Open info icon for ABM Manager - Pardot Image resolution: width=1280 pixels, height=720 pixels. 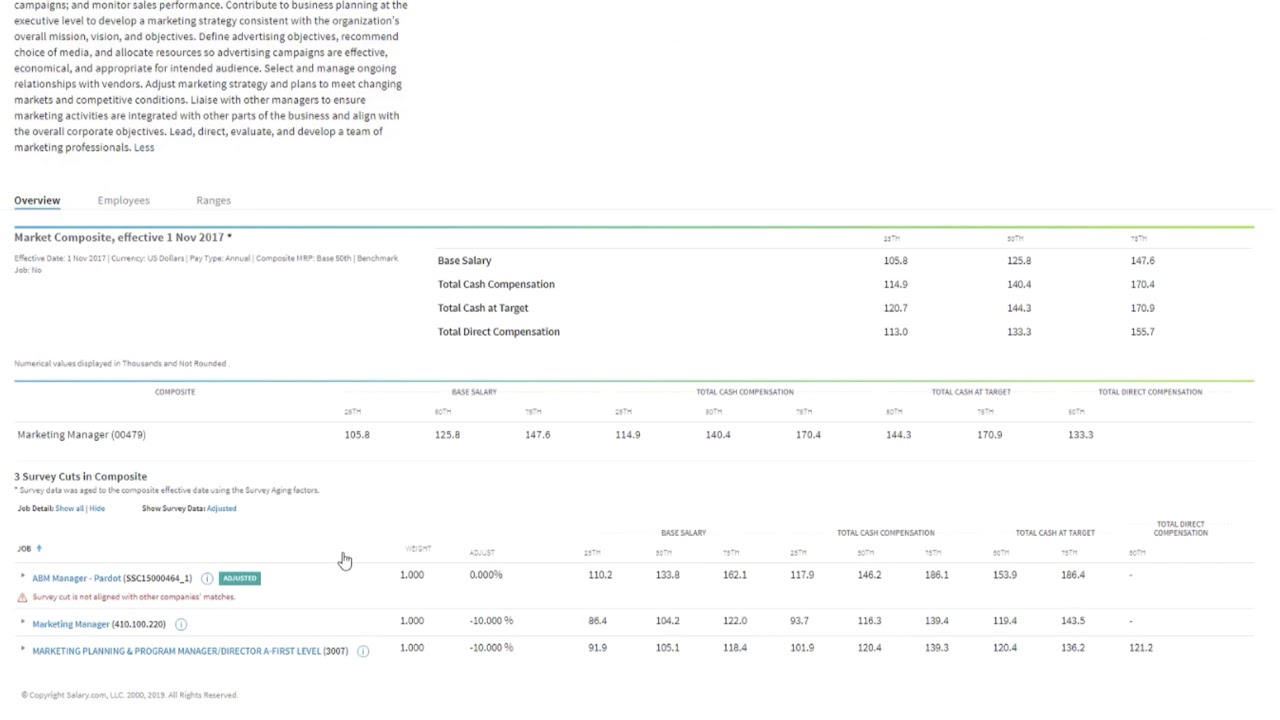coord(207,578)
